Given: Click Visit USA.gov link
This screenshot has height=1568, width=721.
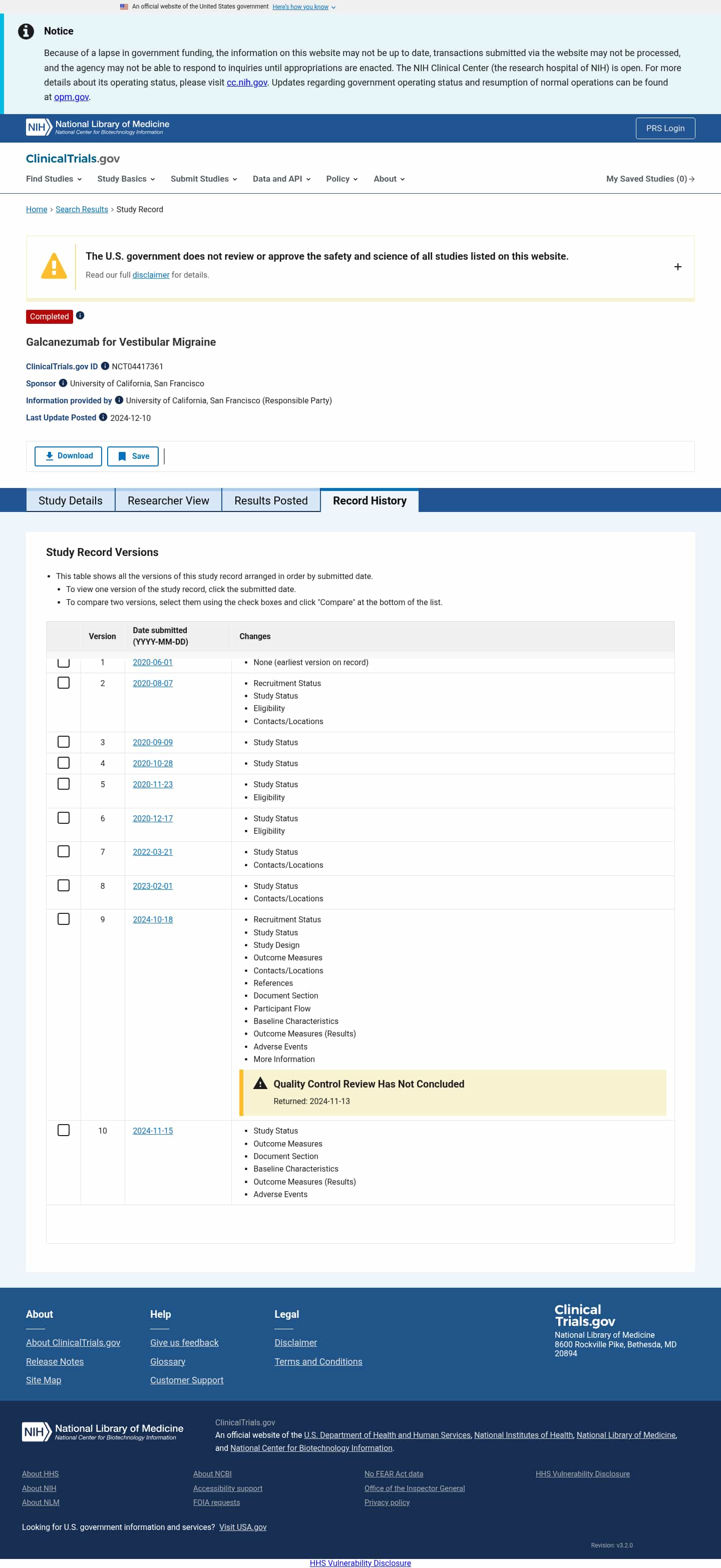Looking at the screenshot, I should click(x=243, y=1526).
